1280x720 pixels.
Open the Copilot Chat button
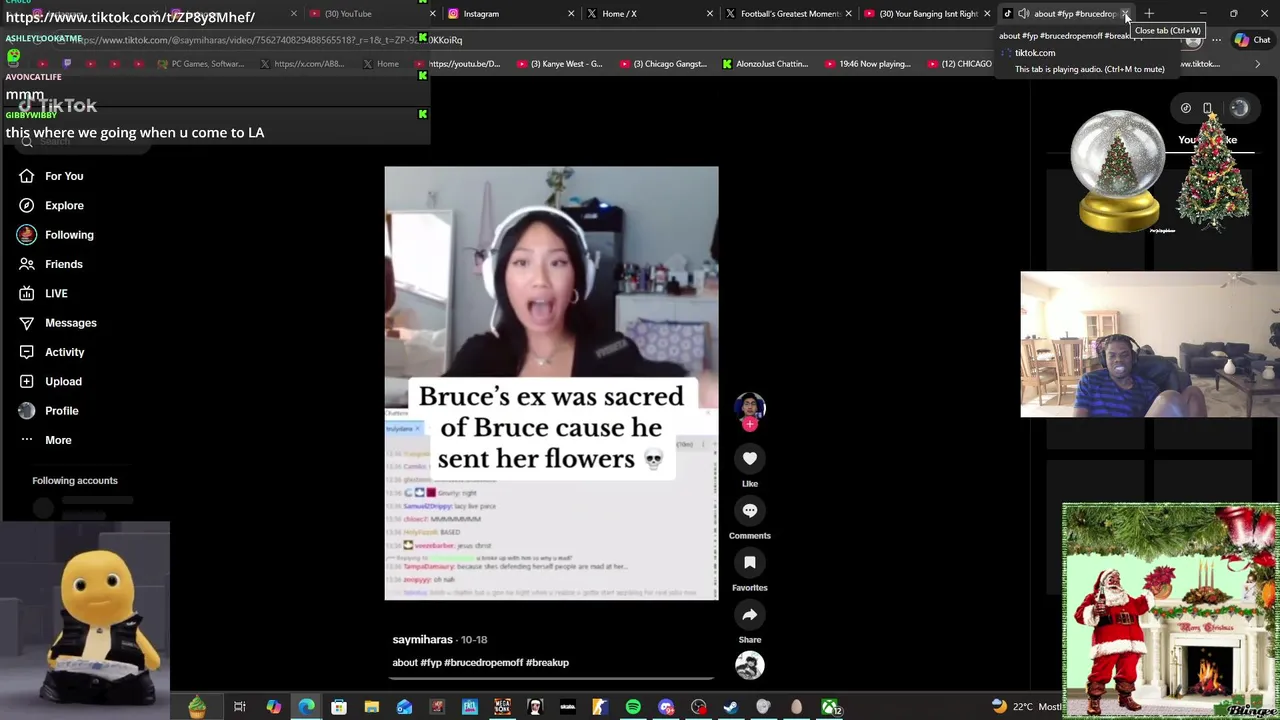tap(1253, 40)
